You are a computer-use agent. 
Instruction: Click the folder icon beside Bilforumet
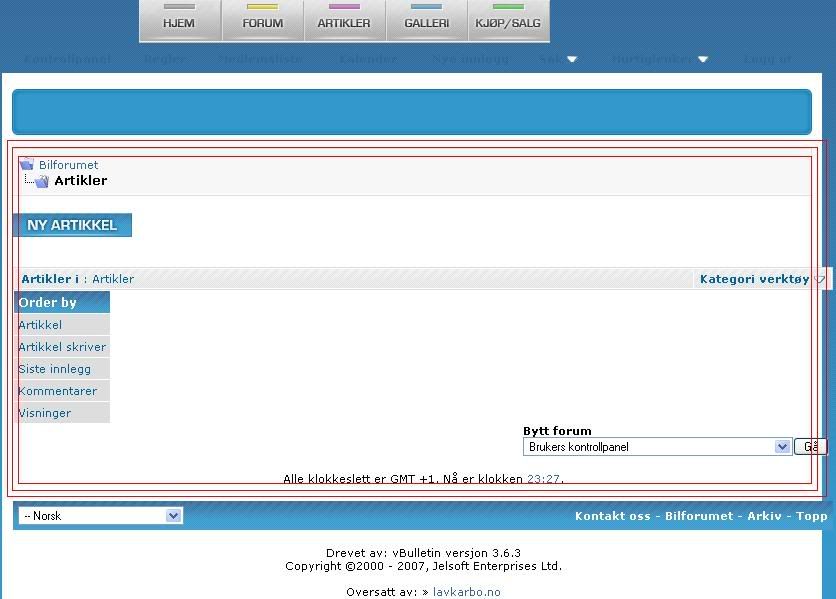27,164
